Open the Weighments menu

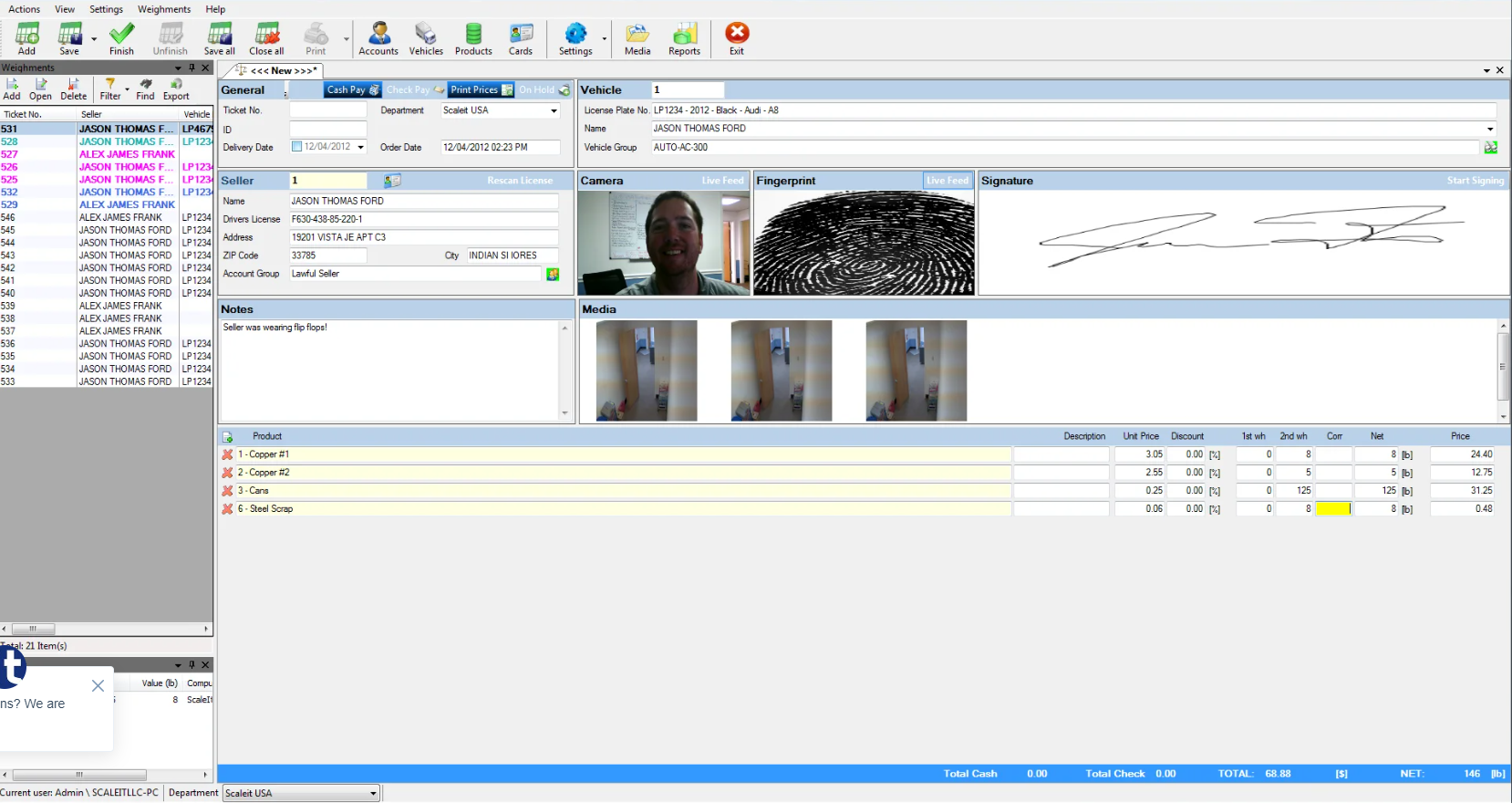click(164, 9)
